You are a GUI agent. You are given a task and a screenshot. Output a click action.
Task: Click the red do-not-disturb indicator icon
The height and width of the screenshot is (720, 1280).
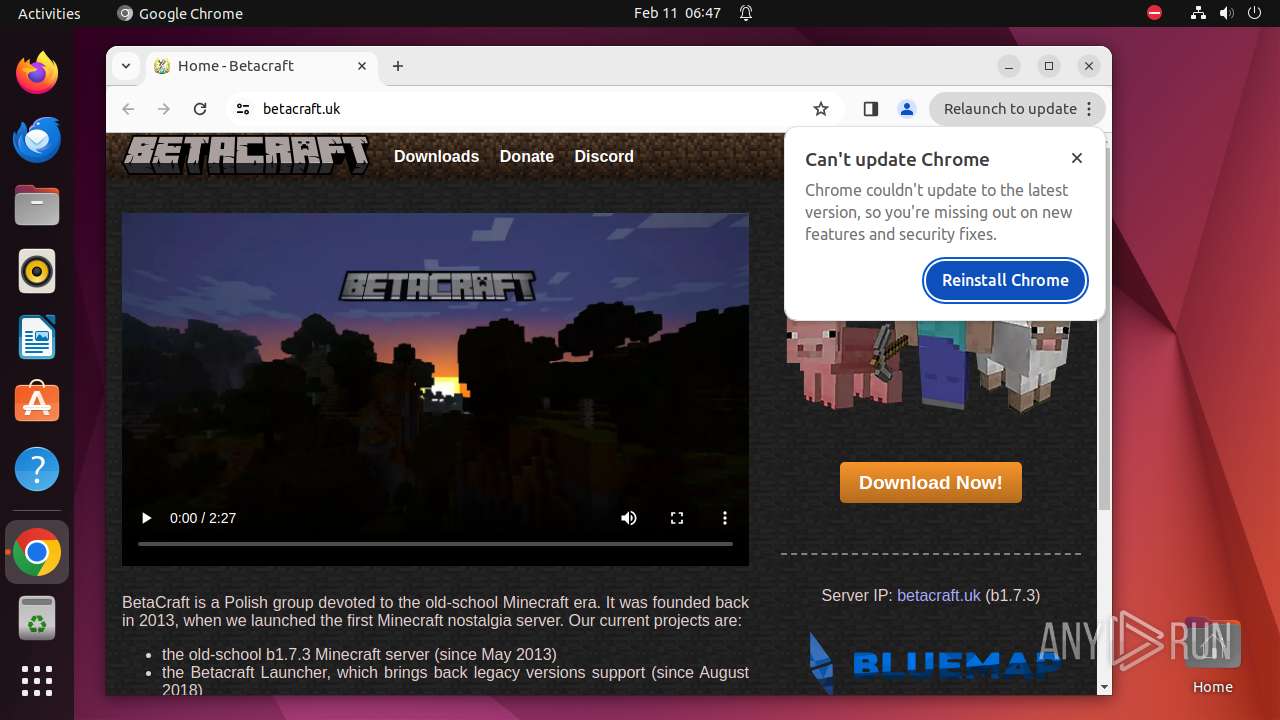coord(1154,14)
